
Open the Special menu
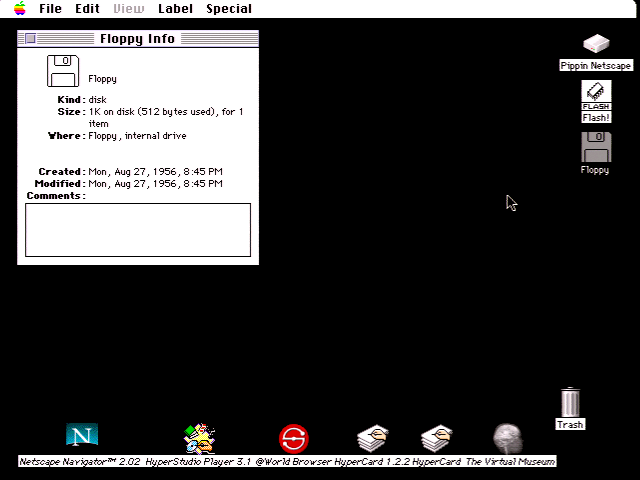[229, 9]
